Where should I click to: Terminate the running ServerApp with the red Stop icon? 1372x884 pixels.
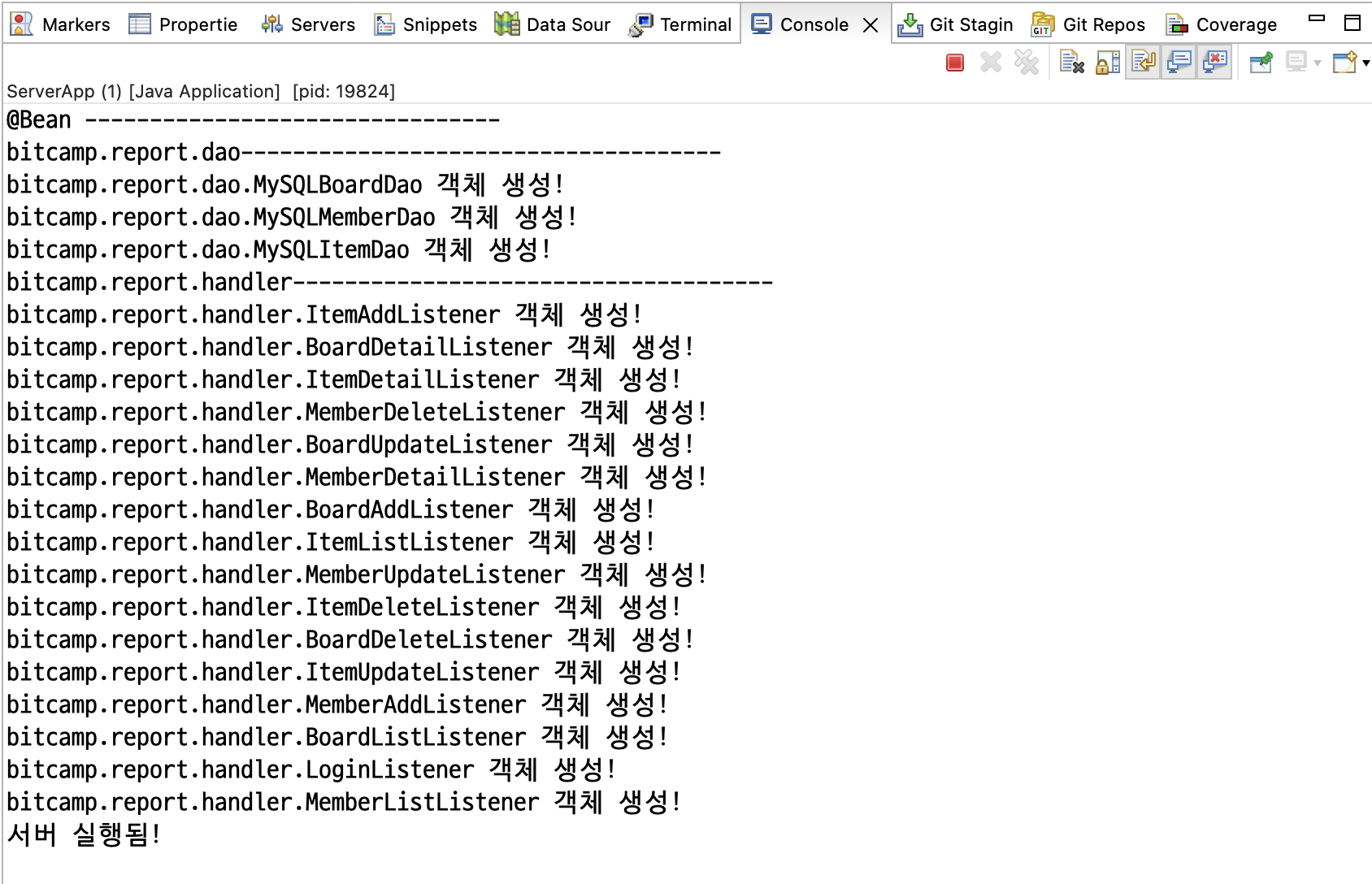coord(955,63)
